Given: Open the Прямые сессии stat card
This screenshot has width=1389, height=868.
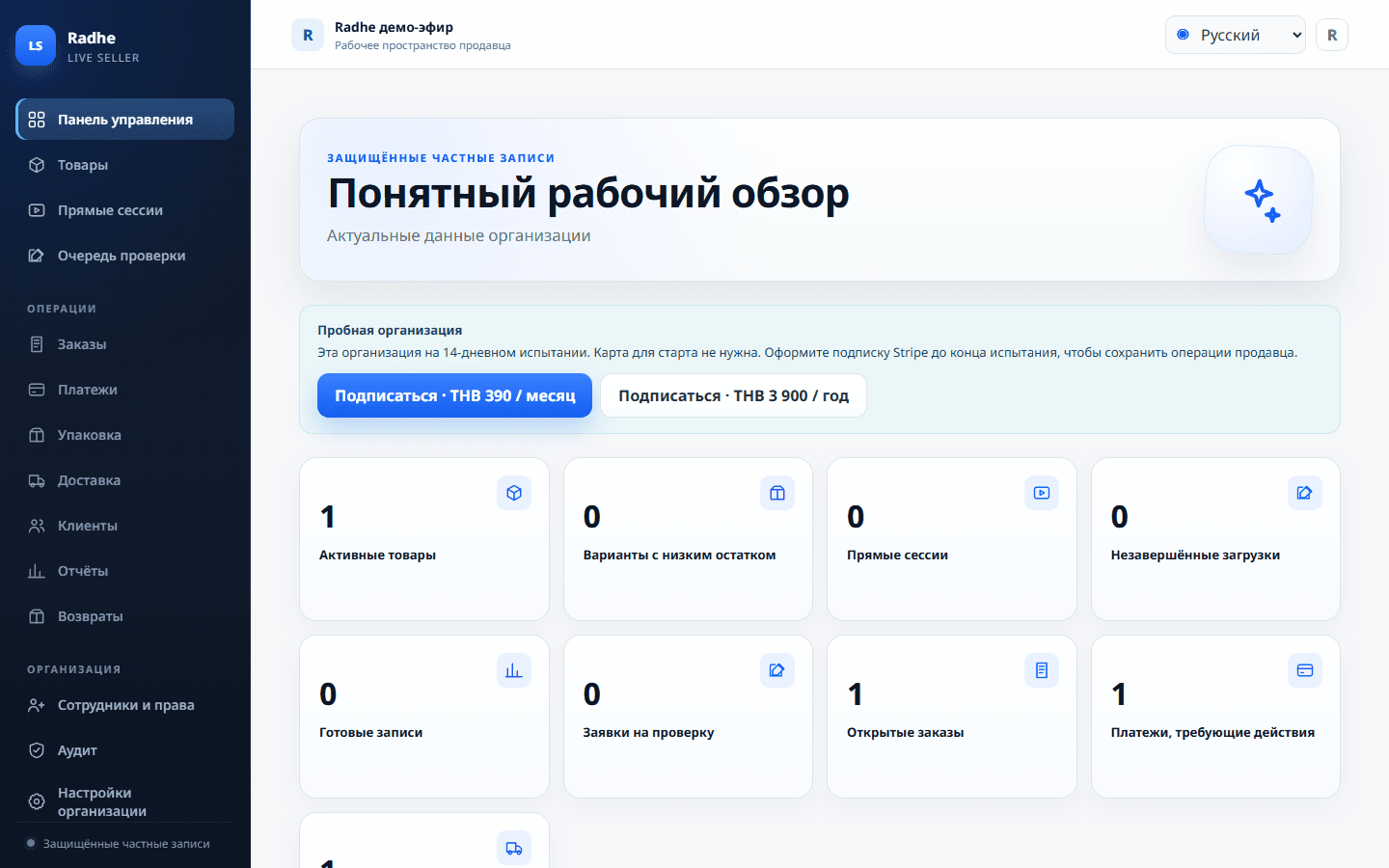Looking at the screenshot, I should 952,539.
